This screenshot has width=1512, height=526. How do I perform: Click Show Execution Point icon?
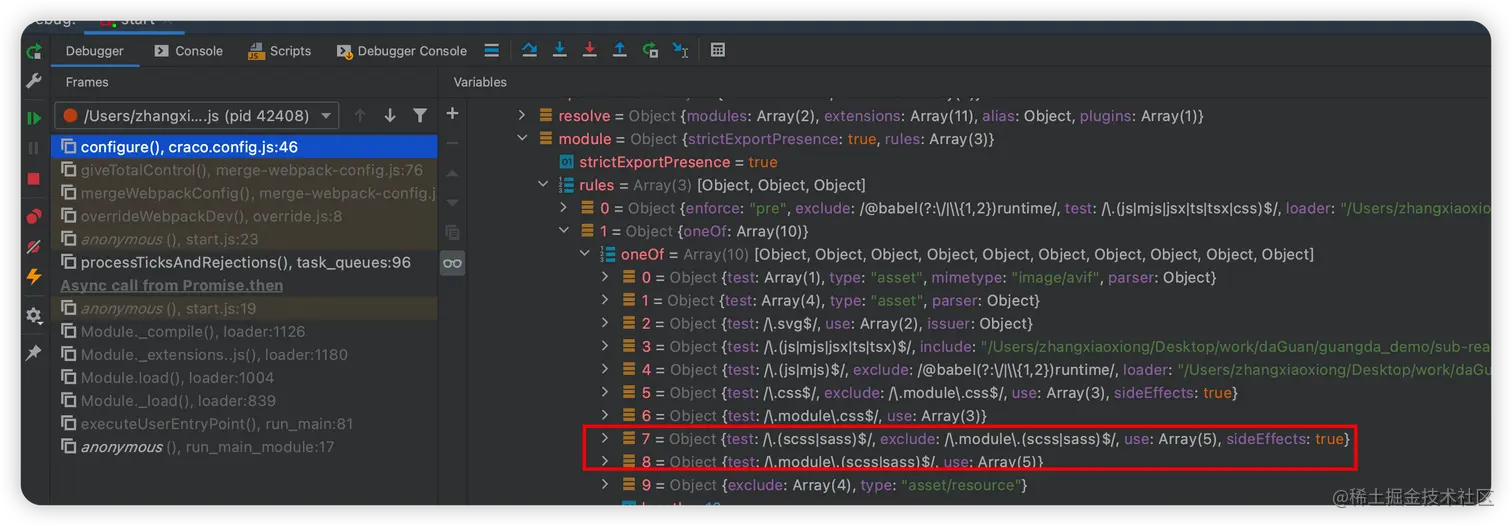[491, 50]
